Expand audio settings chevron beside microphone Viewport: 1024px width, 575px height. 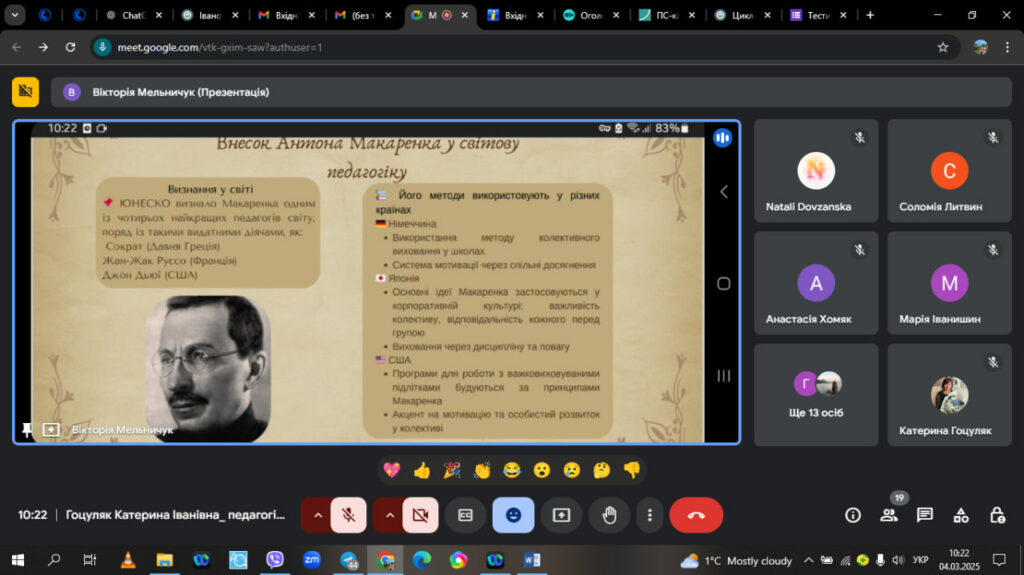[x=317, y=515]
